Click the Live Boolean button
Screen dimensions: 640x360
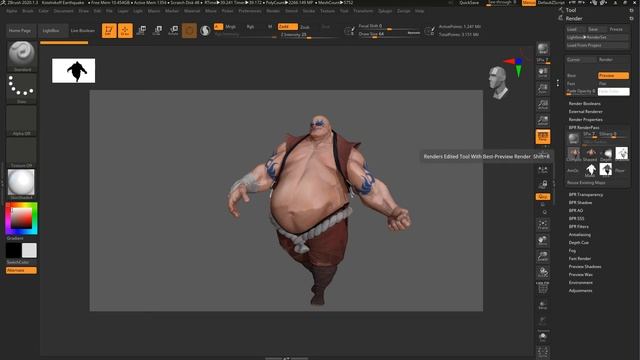tap(82, 31)
